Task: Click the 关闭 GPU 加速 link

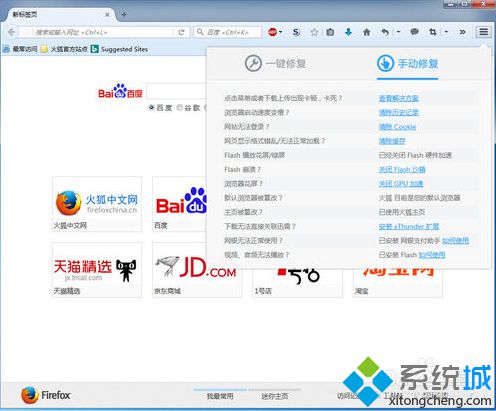Action: coord(401,184)
